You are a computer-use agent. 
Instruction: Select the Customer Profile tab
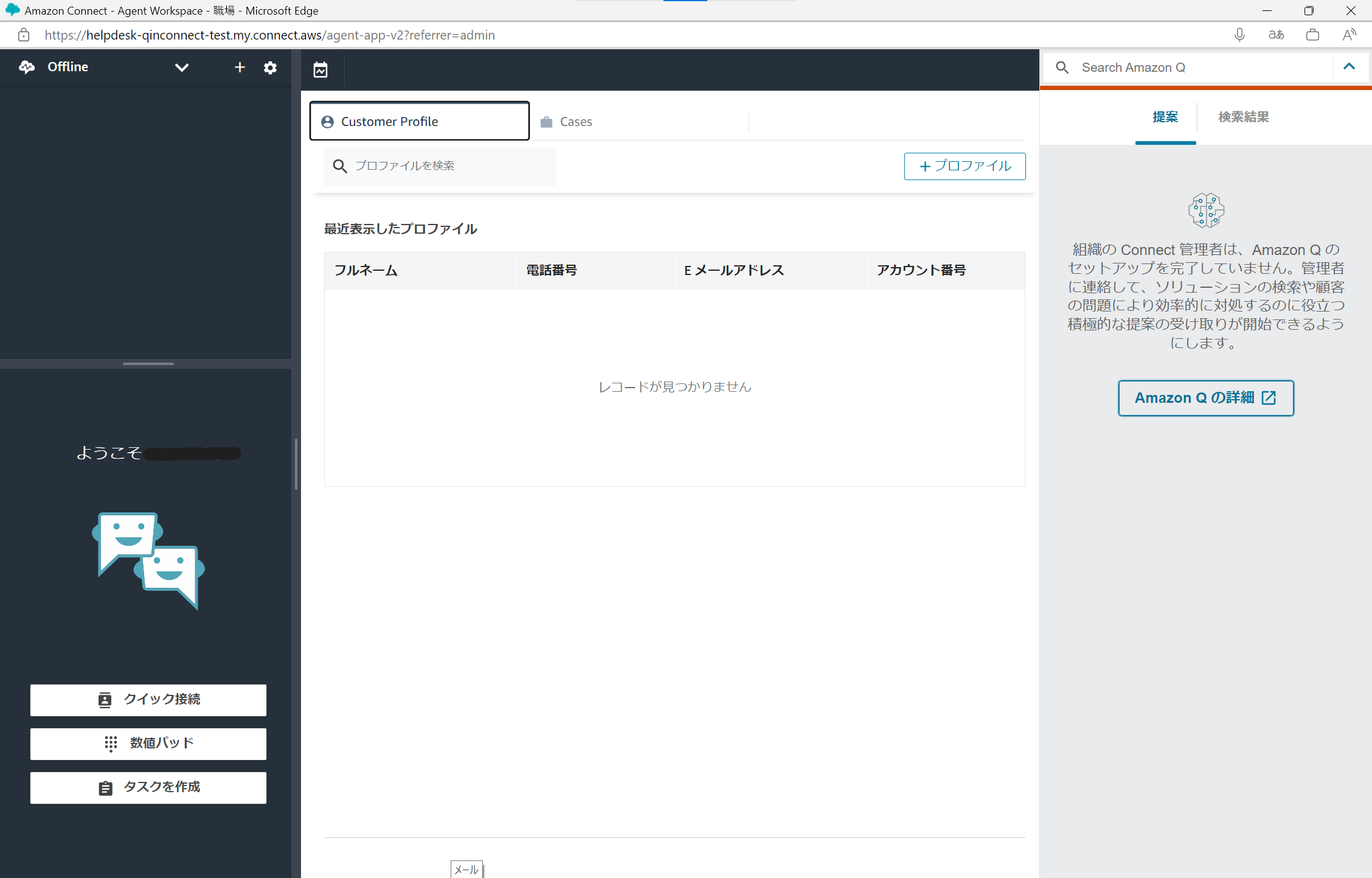click(420, 121)
